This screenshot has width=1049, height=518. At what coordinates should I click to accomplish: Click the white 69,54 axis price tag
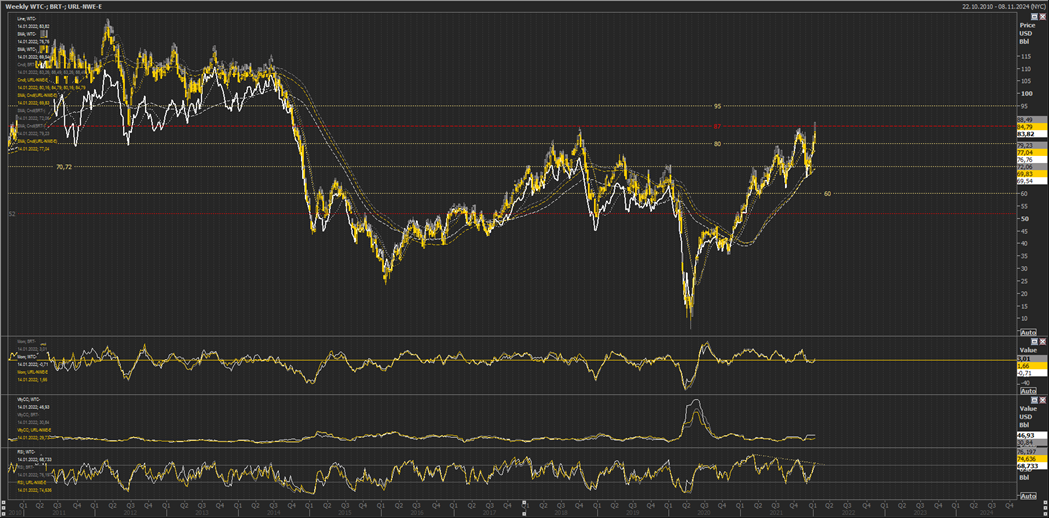coord(1032,181)
